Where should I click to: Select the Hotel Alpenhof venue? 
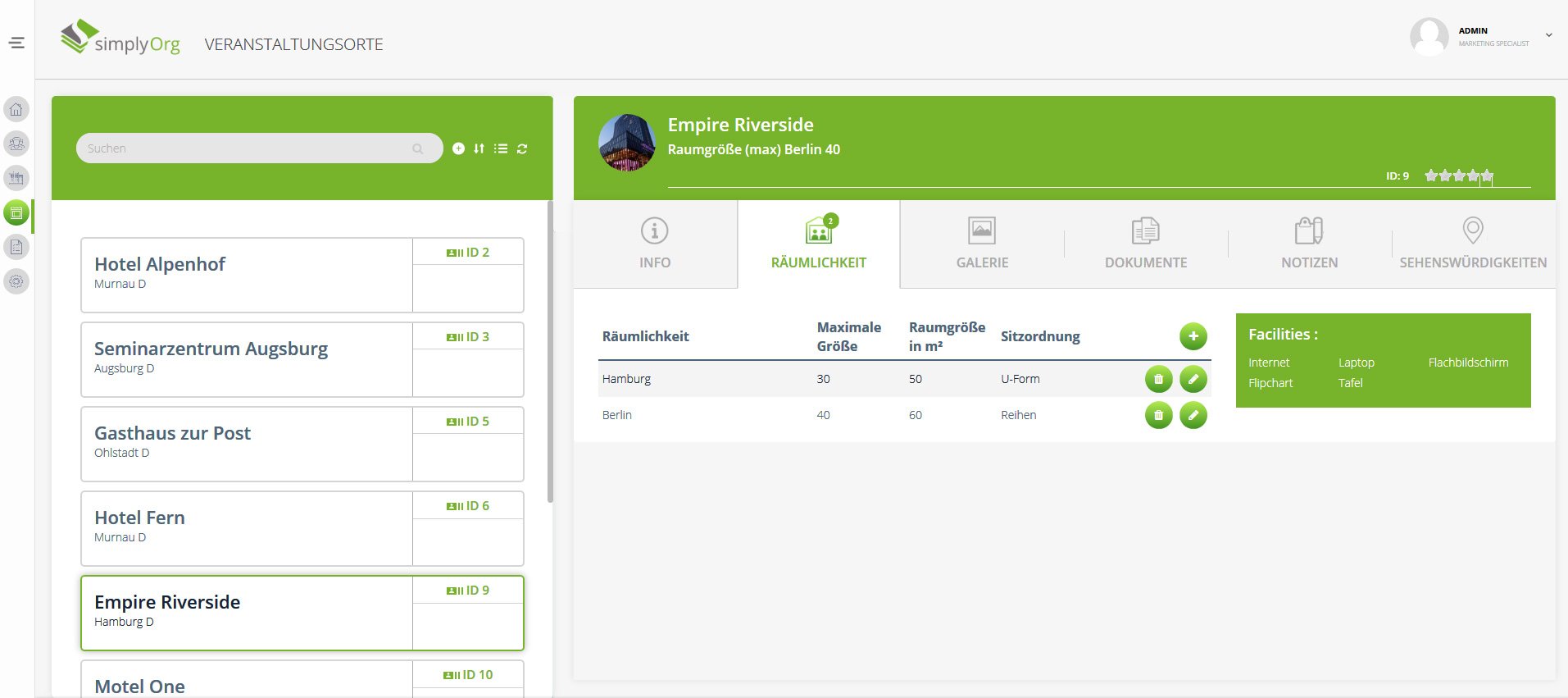(302, 276)
